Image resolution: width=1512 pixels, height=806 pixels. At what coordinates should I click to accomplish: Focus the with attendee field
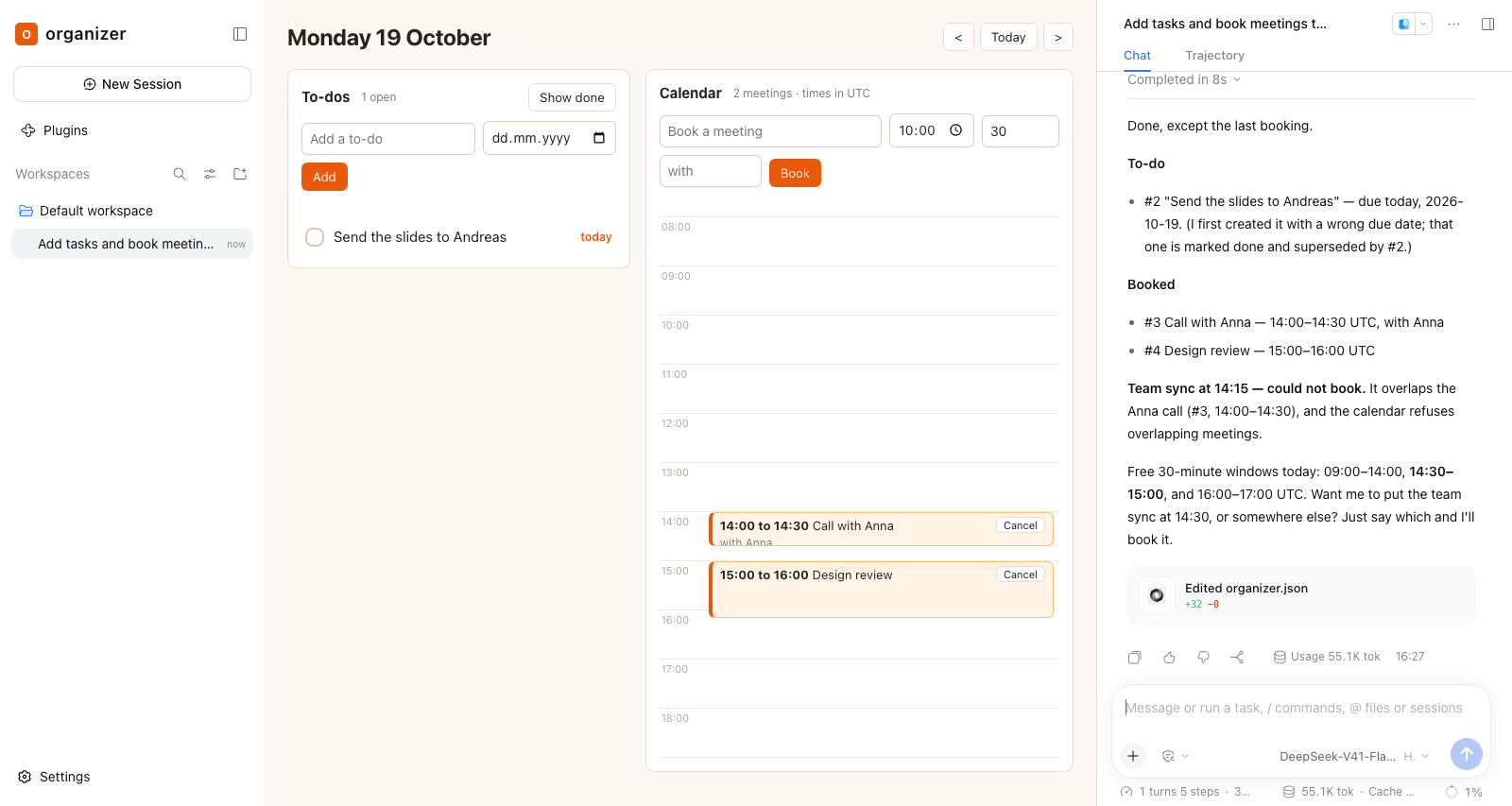click(x=711, y=171)
